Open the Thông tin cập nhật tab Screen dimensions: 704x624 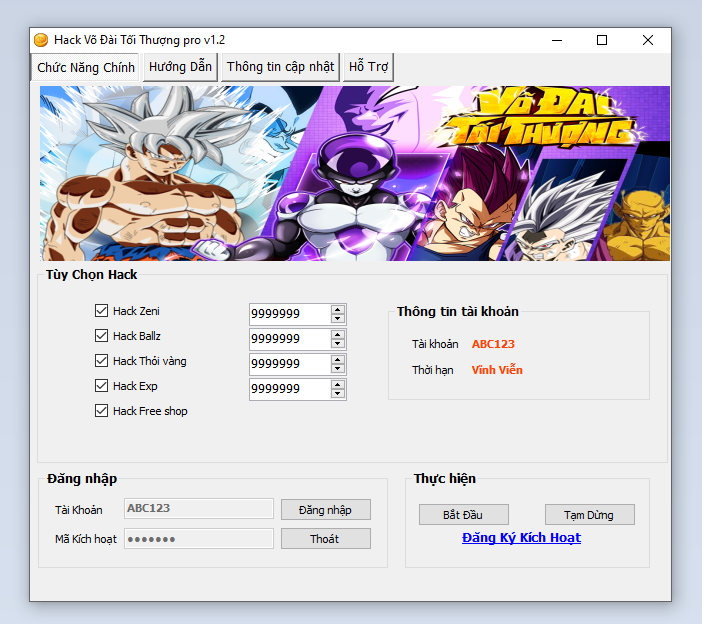tap(280, 67)
